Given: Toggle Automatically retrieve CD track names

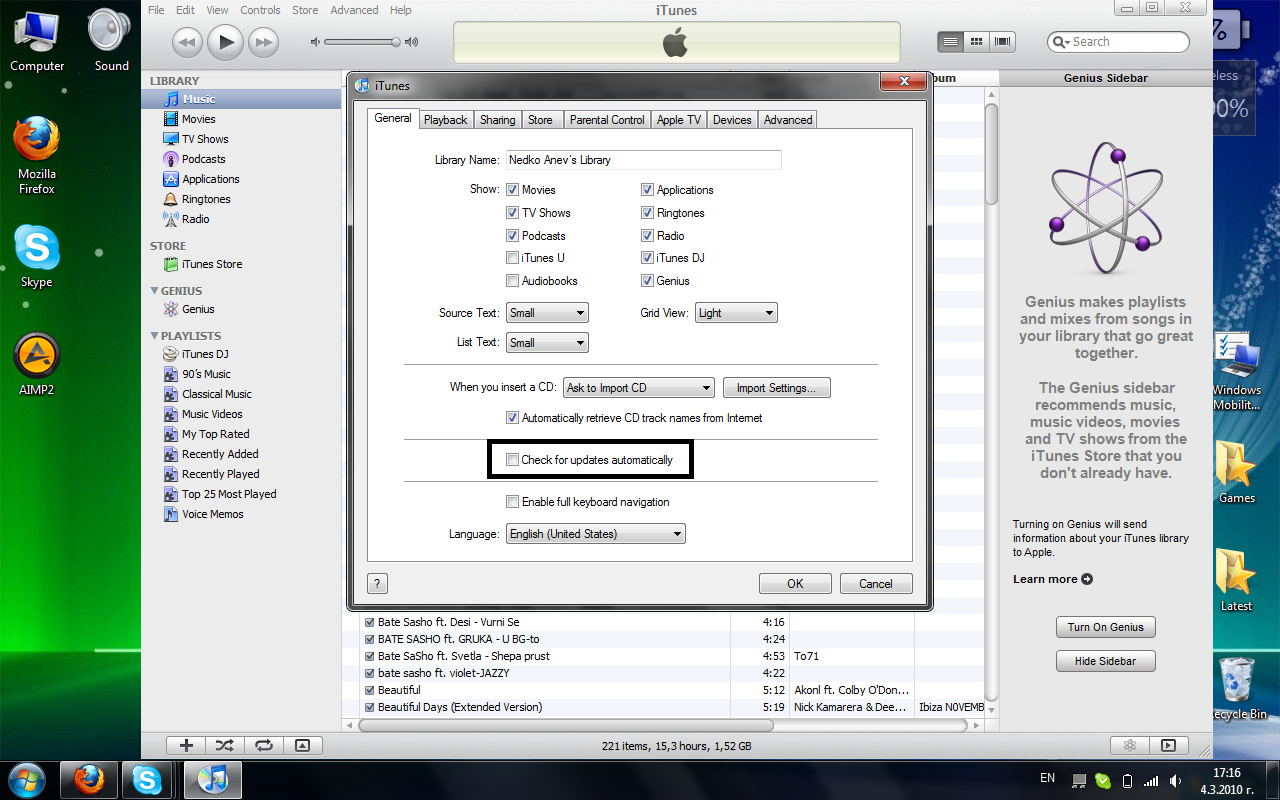Looking at the screenshot, I should point(513,418).
